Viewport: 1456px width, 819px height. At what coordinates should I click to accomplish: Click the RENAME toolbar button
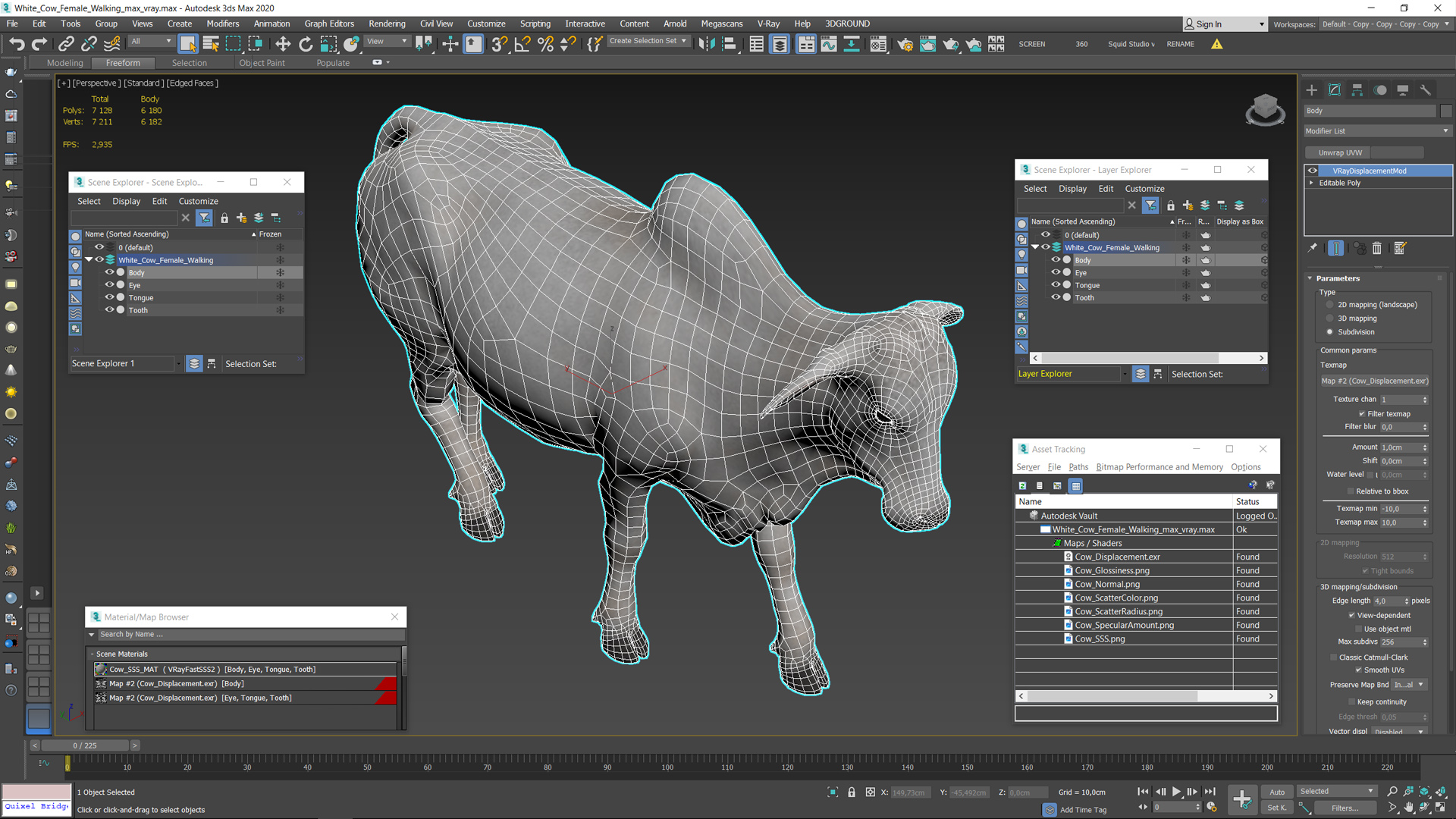1180,44
